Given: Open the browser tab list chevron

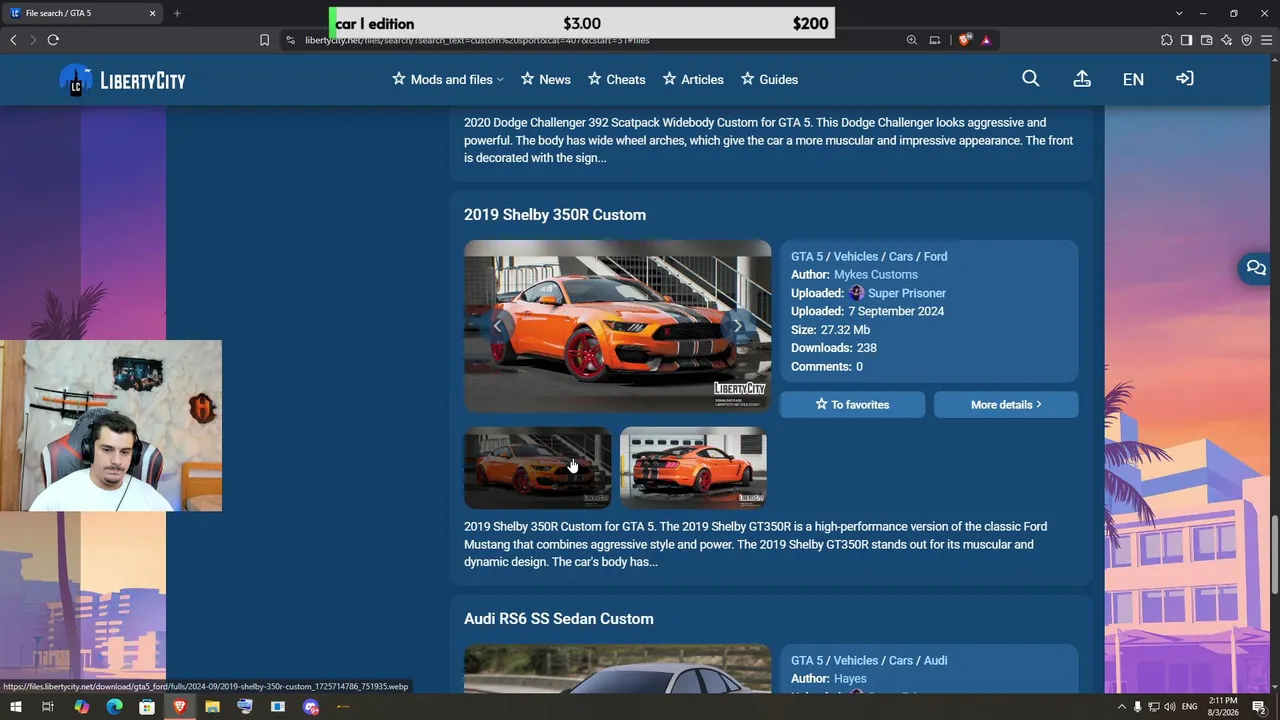Looking at the screenshot, I should pos(1179,13).
